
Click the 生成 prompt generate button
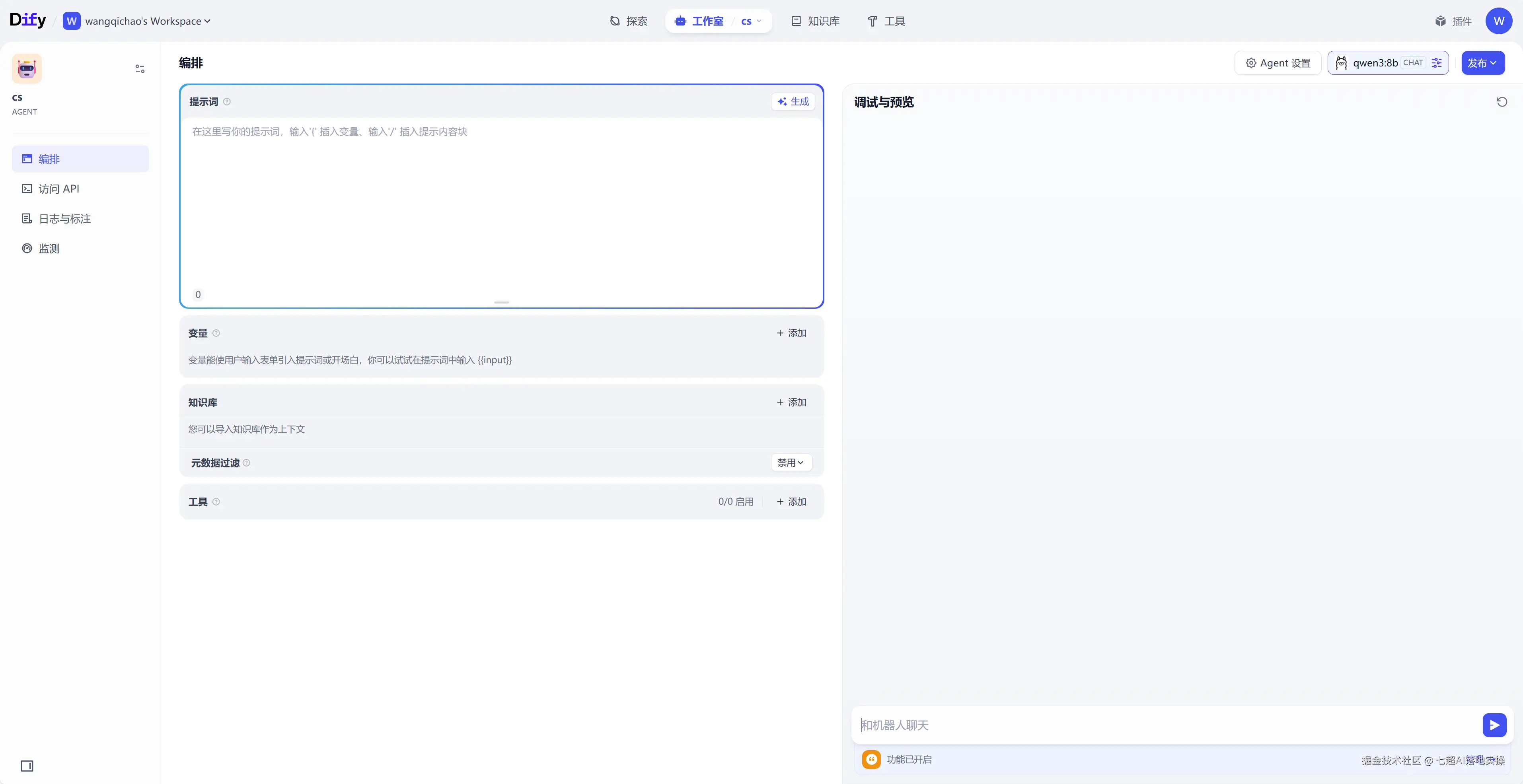793,102
